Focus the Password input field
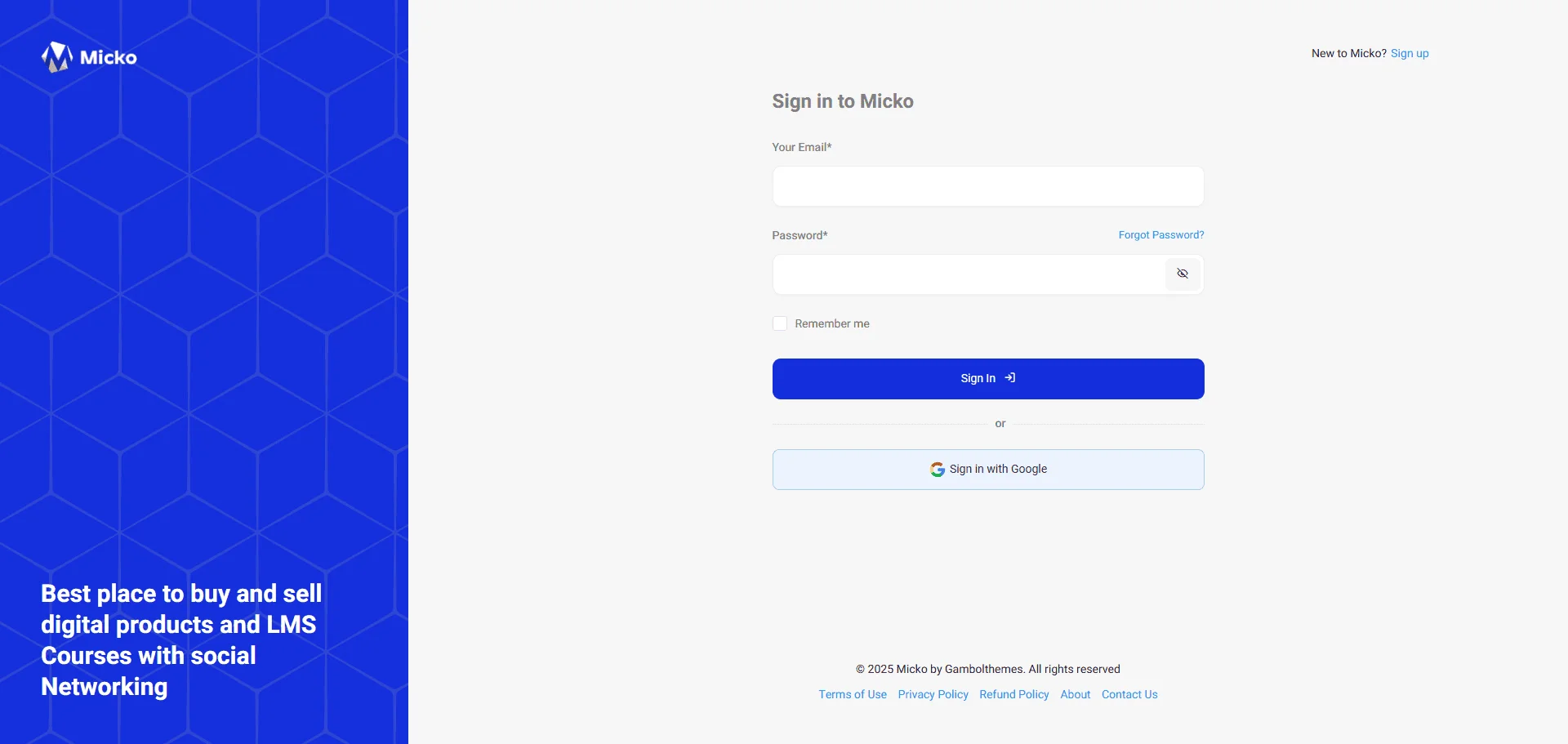 point(968,274)
